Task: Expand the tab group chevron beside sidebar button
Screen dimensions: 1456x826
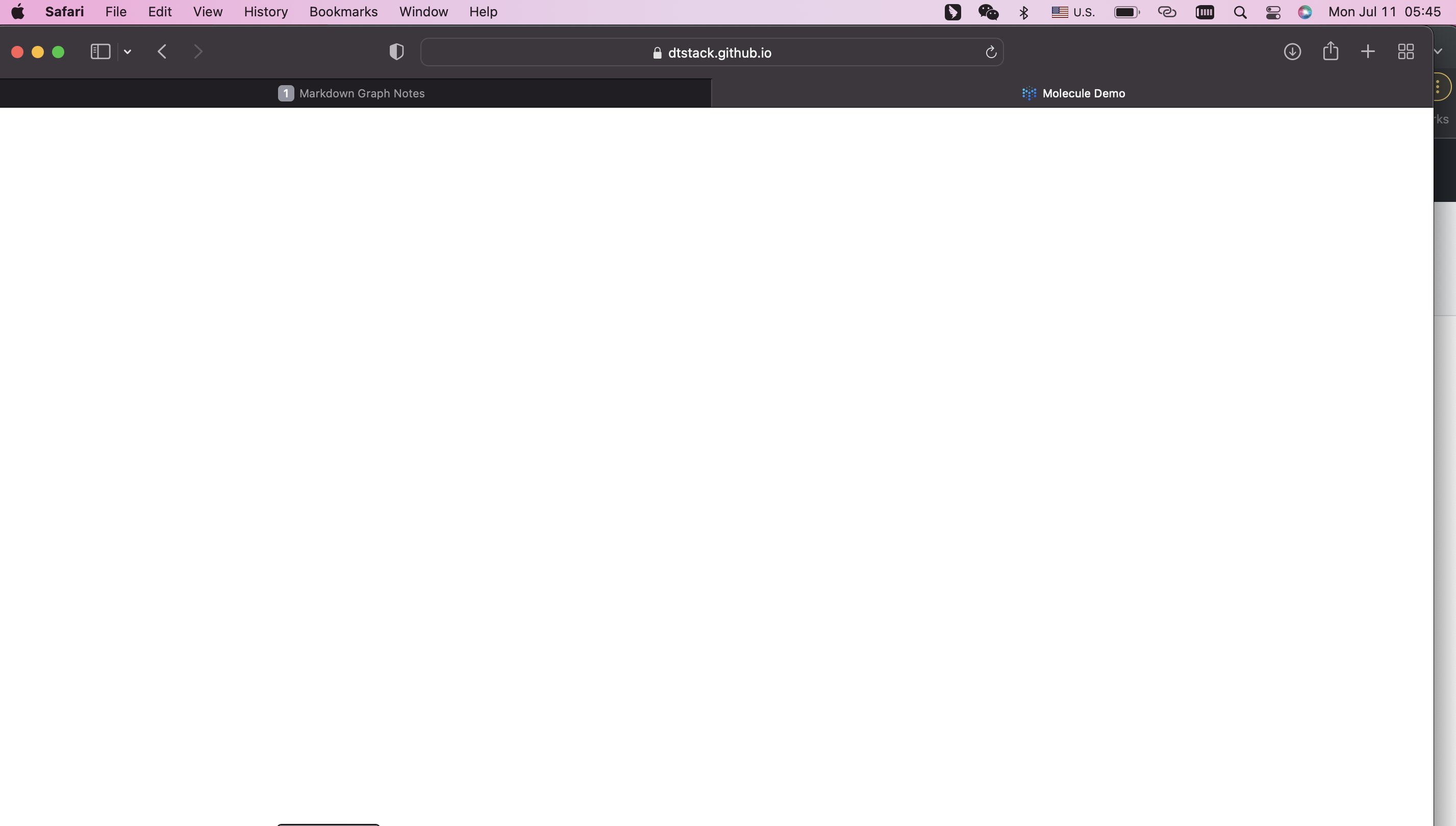Action: click(127, 51)
